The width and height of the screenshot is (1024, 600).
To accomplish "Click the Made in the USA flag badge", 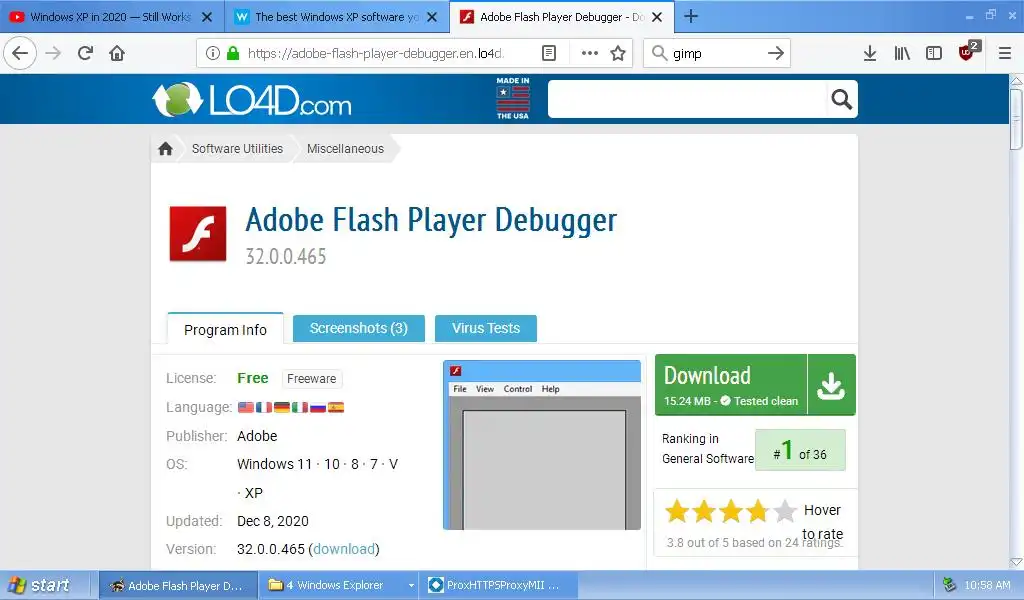I will (x=513, y=99).
